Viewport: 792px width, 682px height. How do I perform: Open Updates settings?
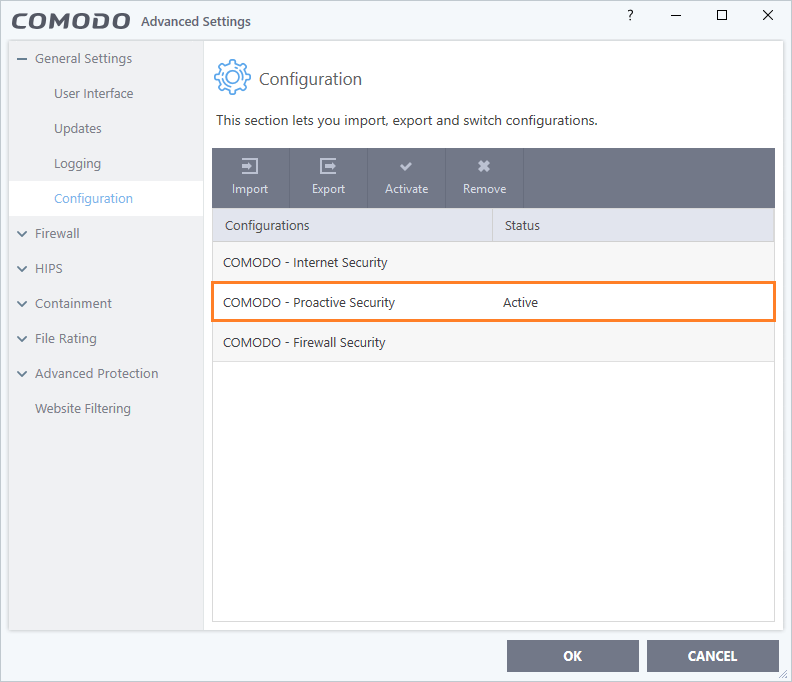(x=78, y=129)
